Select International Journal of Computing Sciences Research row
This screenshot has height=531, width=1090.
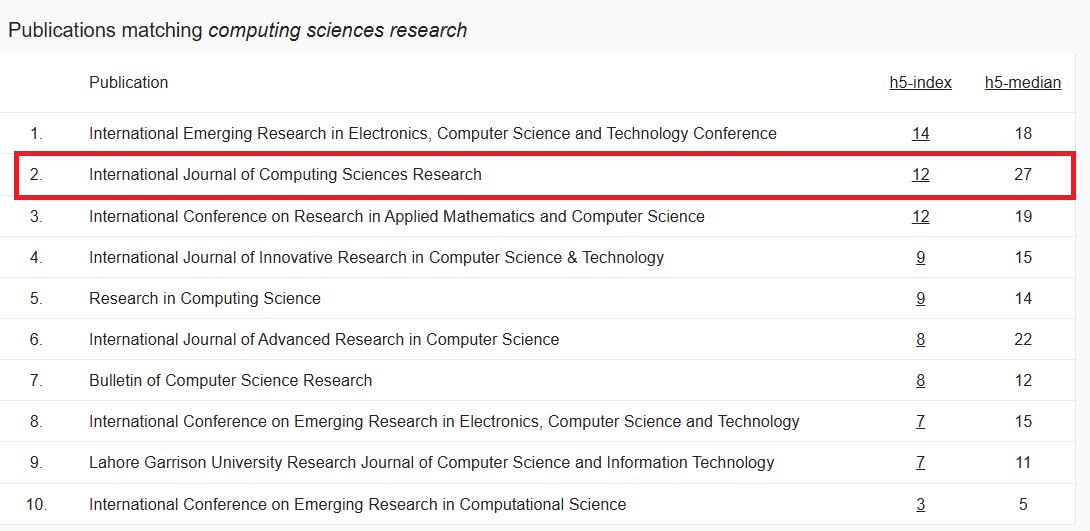pyautogui.click(x=545, y=174)
